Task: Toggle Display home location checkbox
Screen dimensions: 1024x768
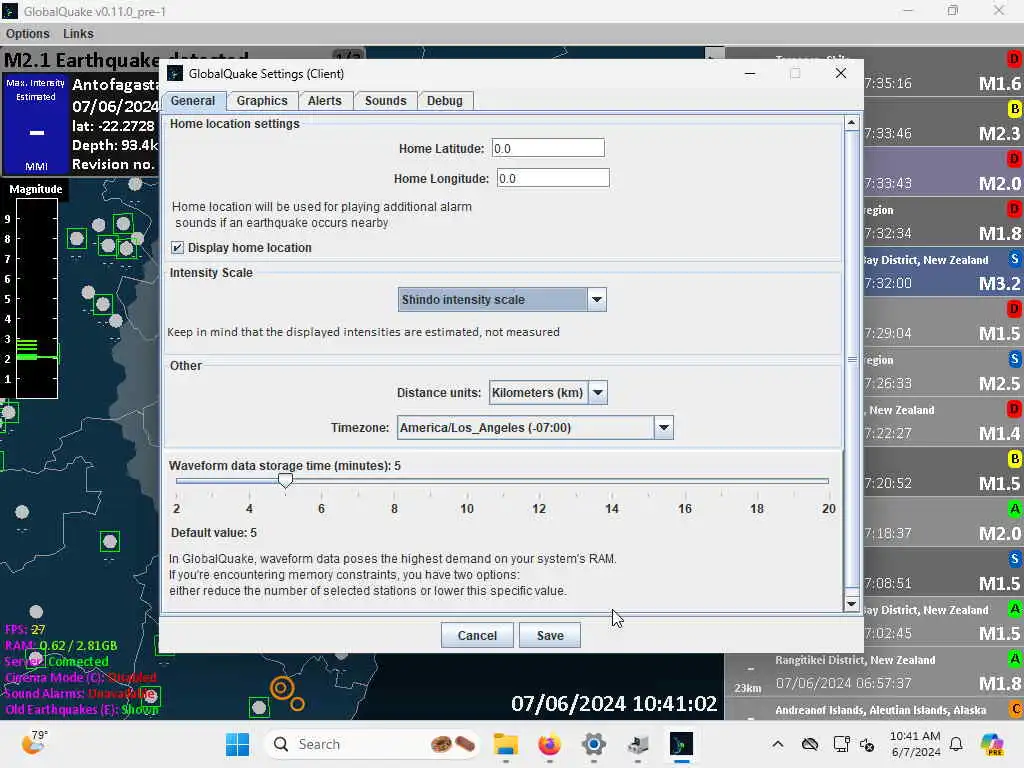Action: coord(177,248)
